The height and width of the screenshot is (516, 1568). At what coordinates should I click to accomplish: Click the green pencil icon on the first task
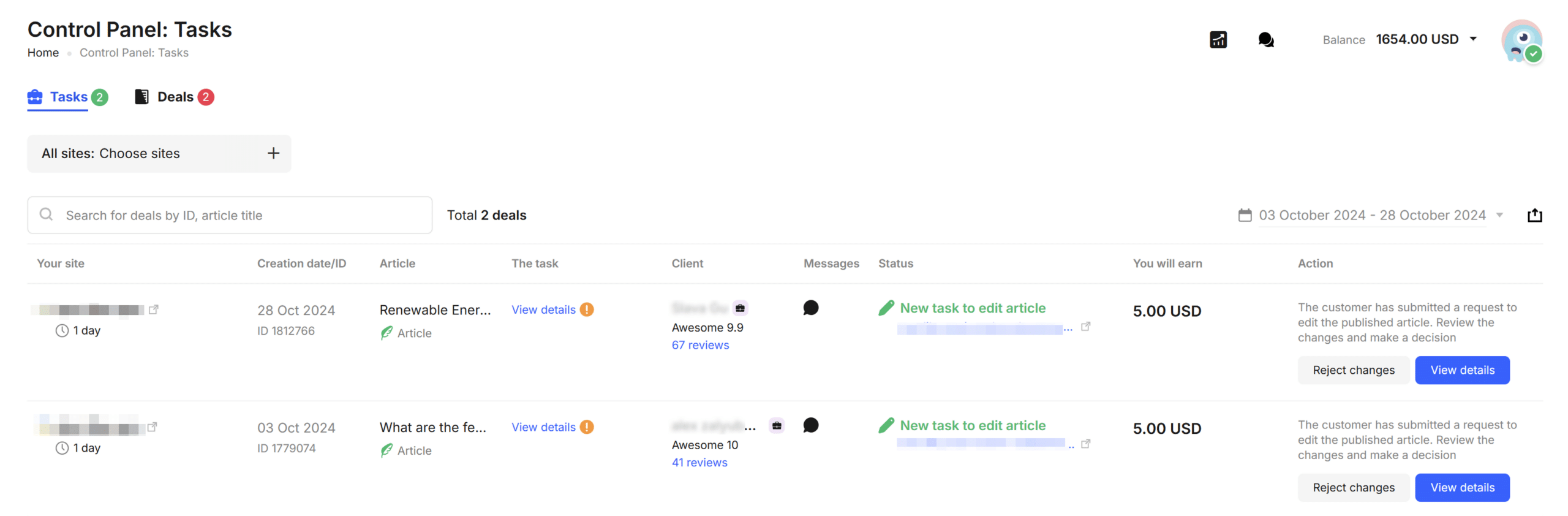pyautogui.click(x=885, y=307)
